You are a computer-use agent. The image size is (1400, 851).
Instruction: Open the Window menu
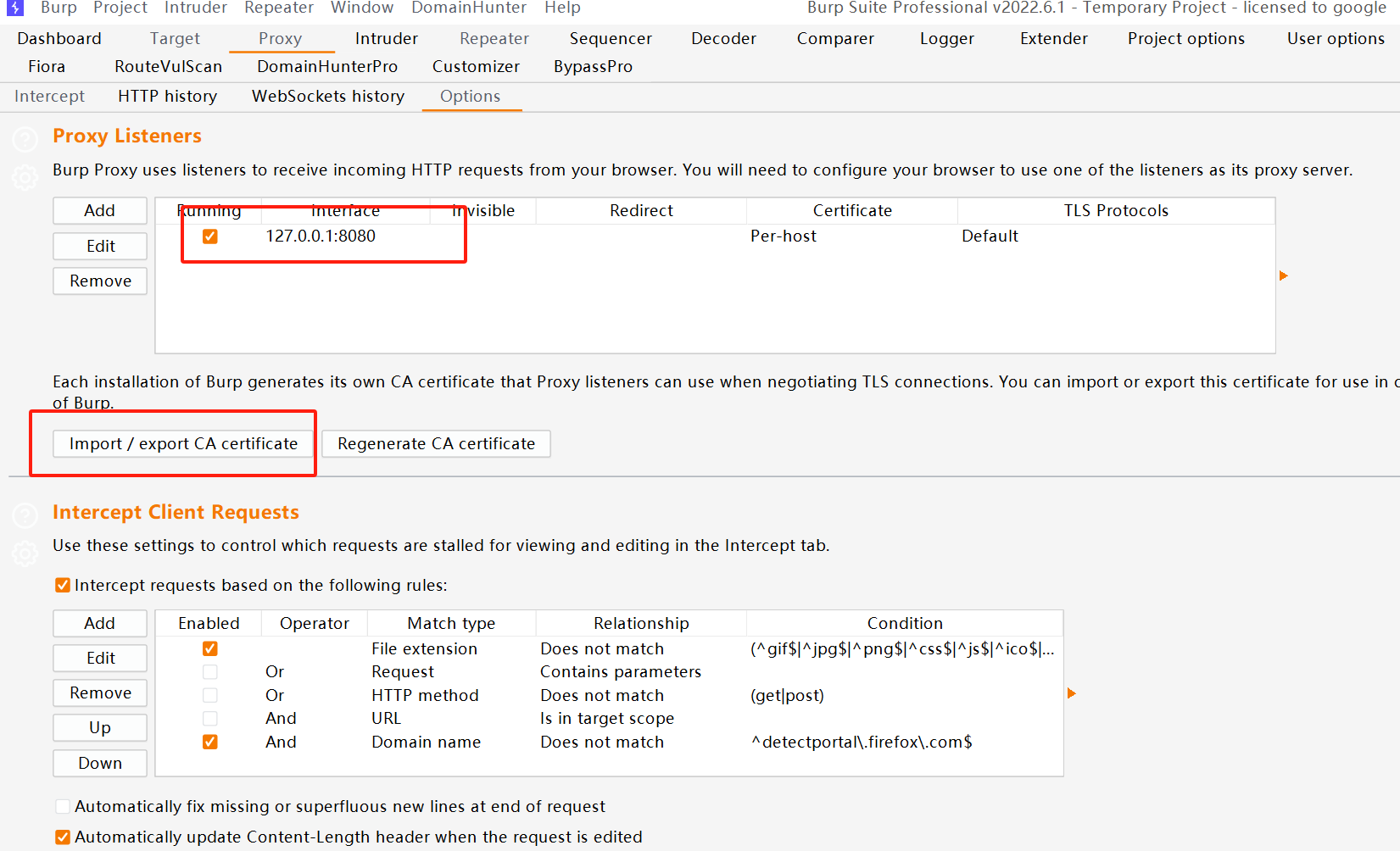coord(362,8)
